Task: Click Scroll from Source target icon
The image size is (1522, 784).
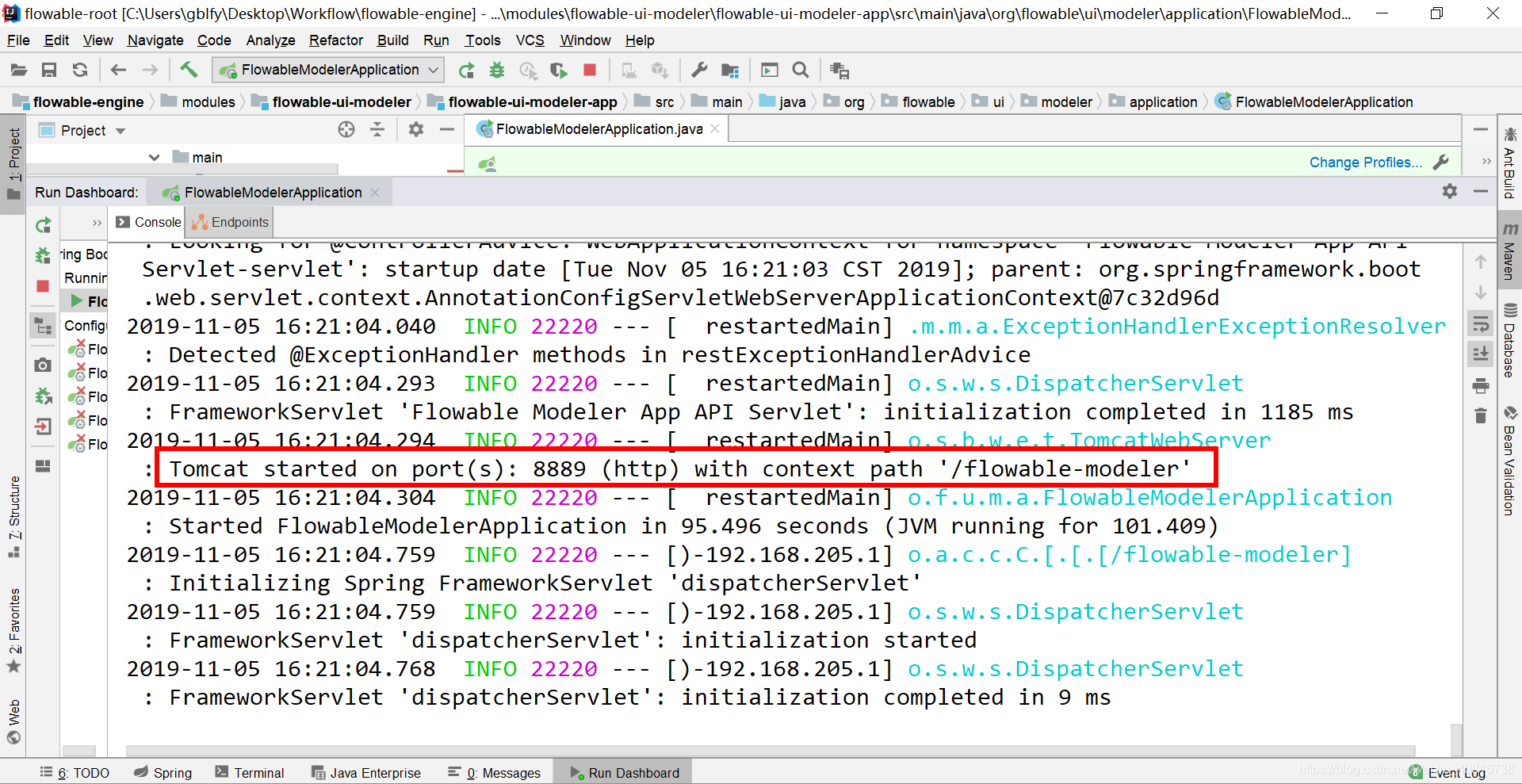Action: pos(346,129)
